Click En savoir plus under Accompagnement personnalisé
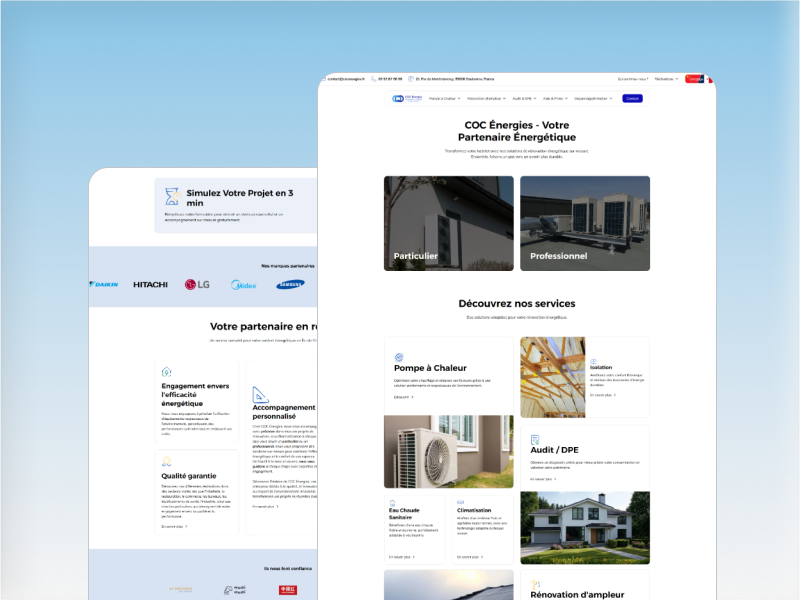Viewport: 800px width, 600px height. pos(265,507)
